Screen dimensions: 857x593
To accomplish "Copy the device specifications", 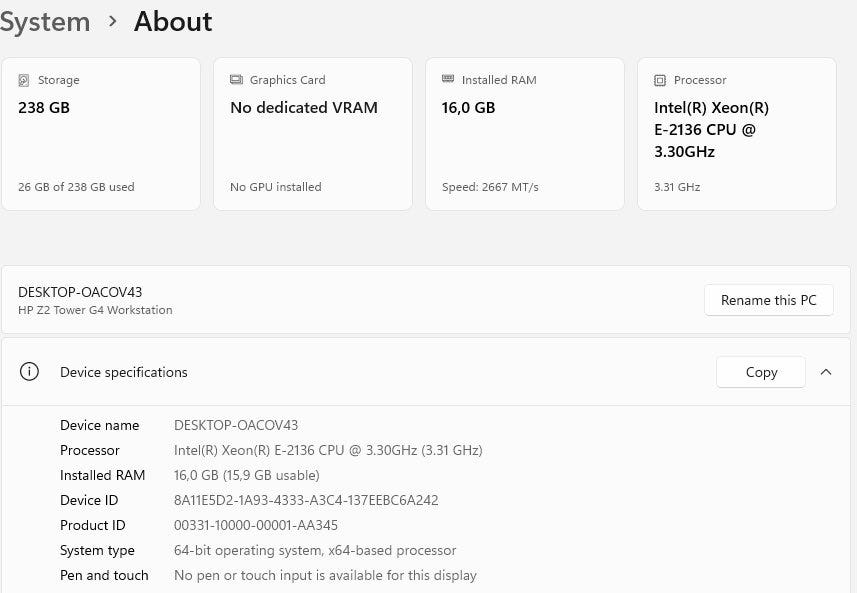I will tap(761, 372).
